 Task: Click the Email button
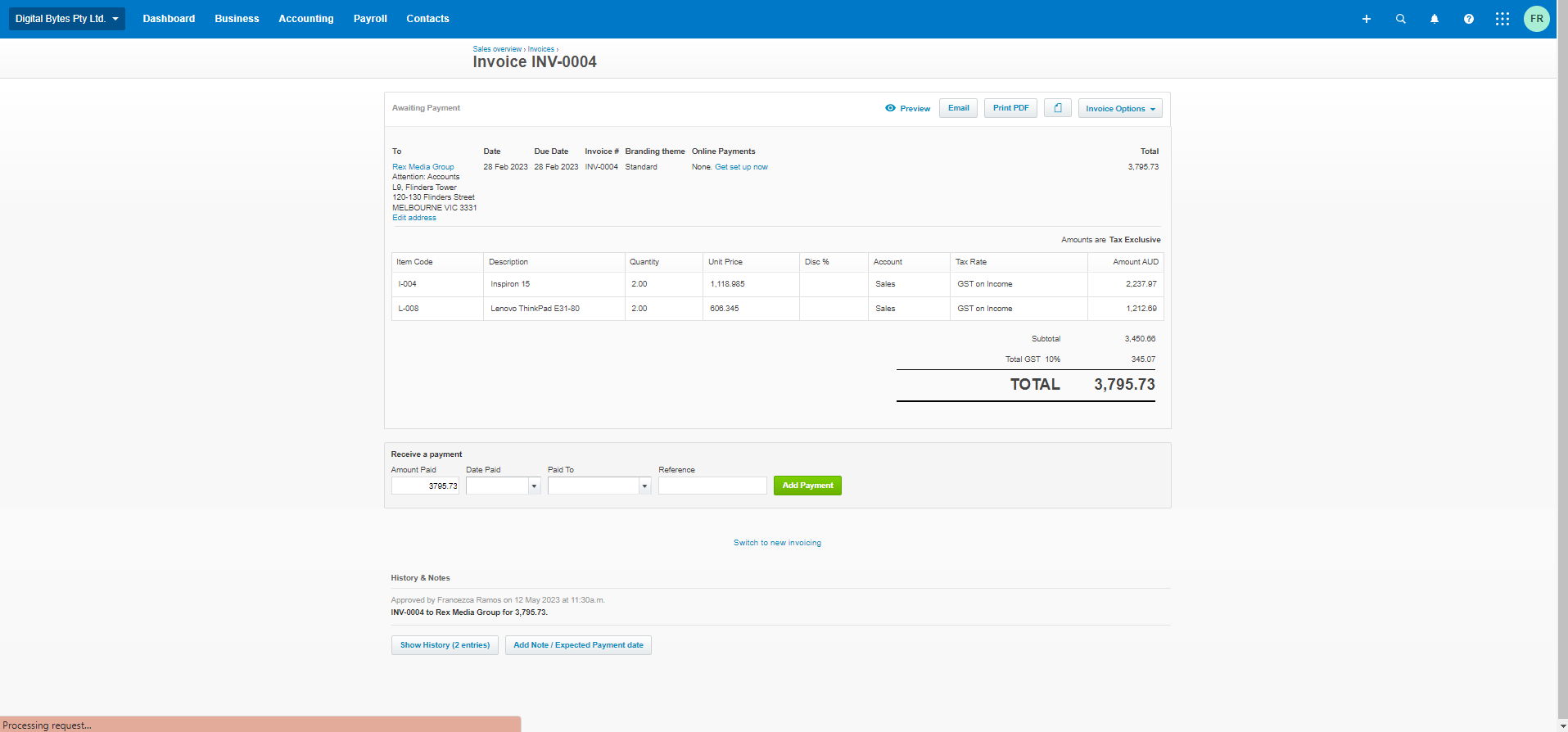958,108
